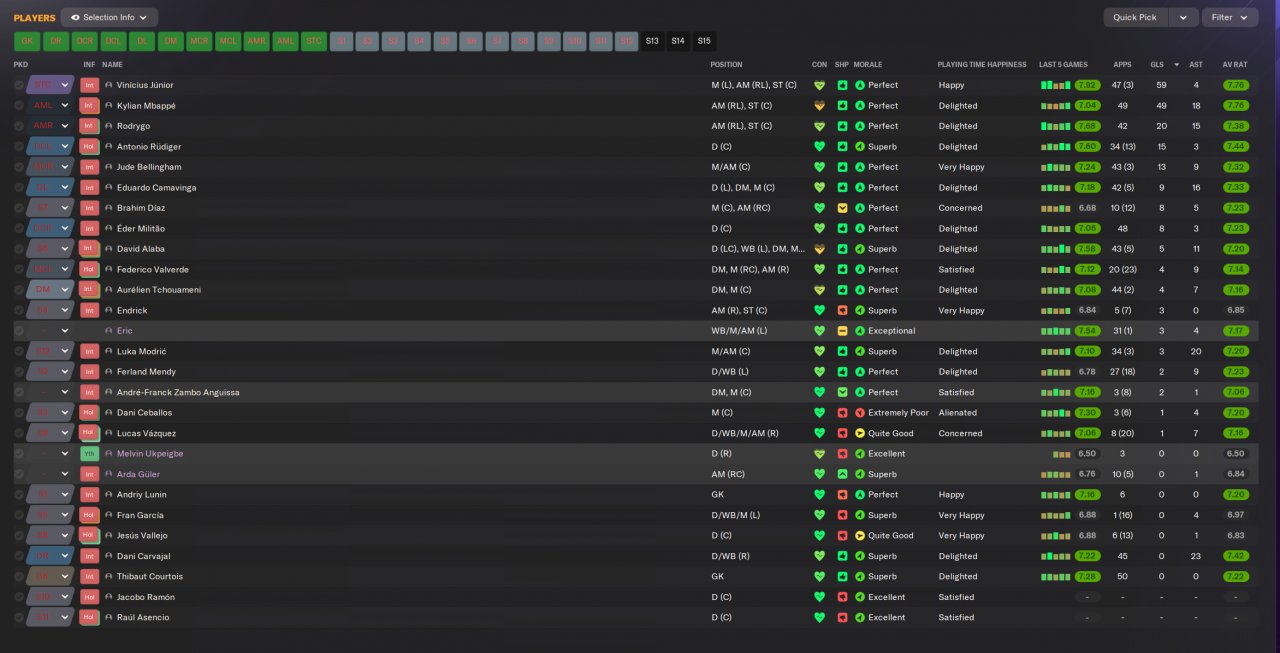The height and width of the screenshot is (653, 1280).
Task: Select the GK position slot
Action: (x=27, y=41)
